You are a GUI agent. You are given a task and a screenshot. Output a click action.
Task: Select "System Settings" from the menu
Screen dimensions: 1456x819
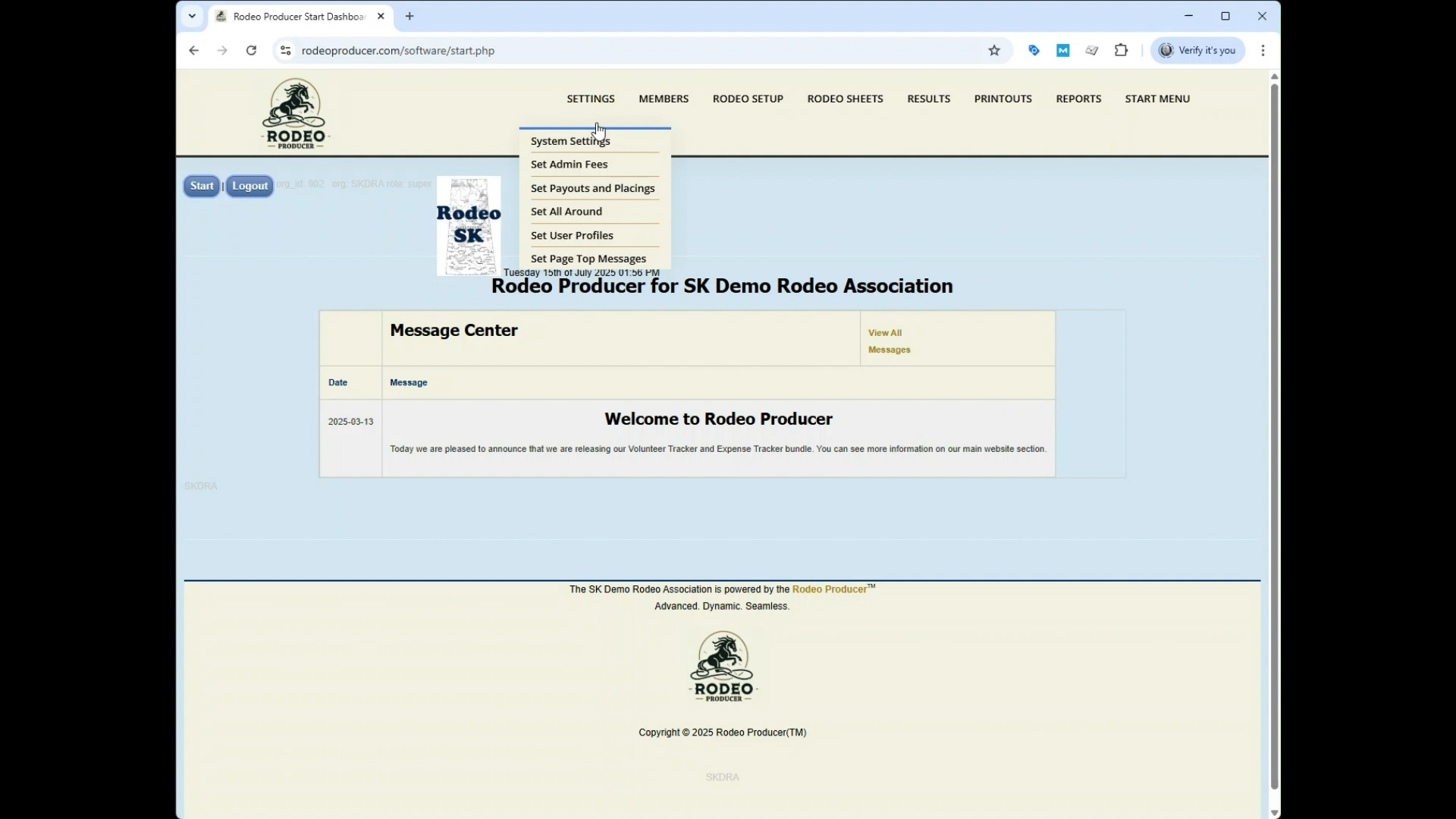click(570, 140)
